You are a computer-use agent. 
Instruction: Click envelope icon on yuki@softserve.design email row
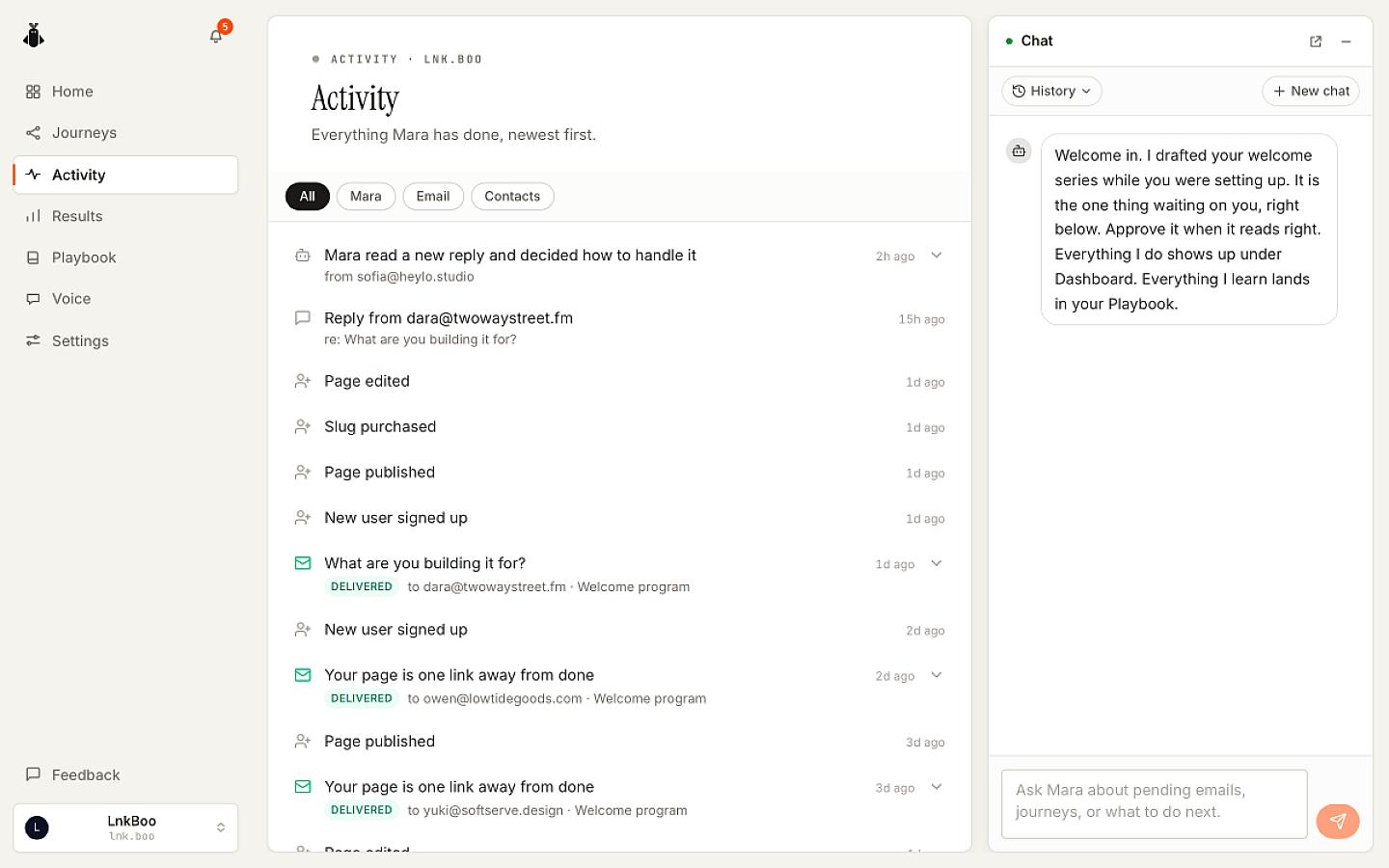click(x=303, y=787)
